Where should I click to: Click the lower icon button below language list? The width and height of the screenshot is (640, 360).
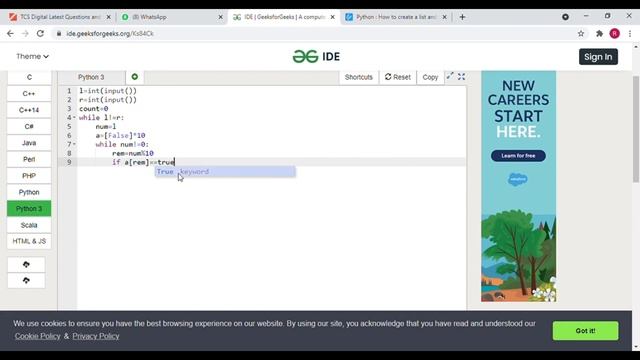(x=26, y=280)
